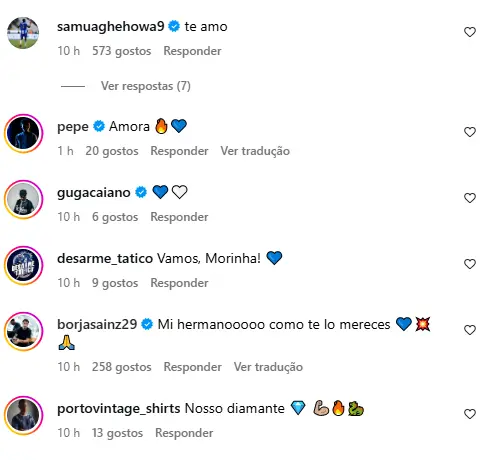Expand Ver respostas (7) replies
The height and width of the screenshot is (460, 484).
[146, 86]
